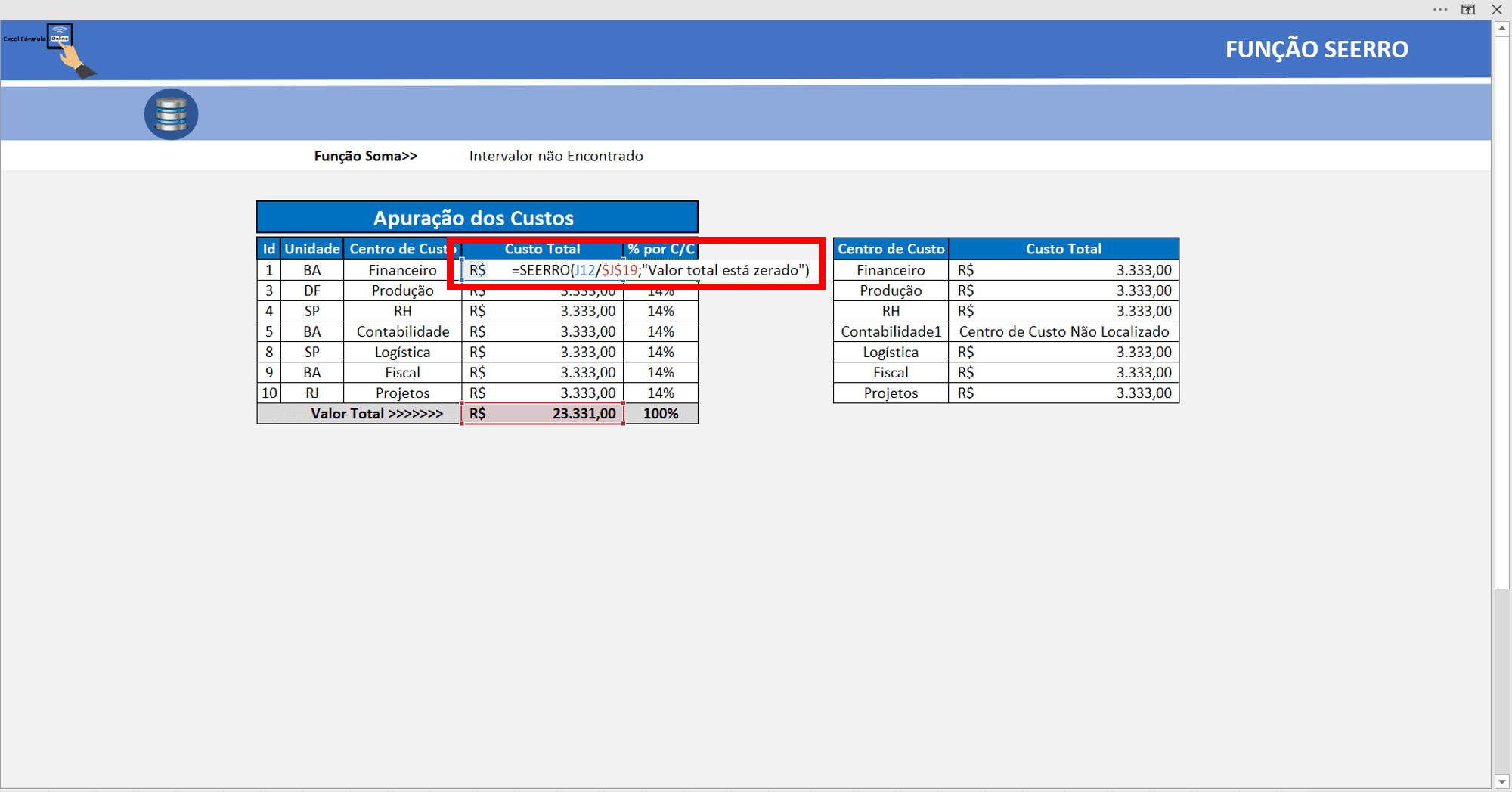
Task: Select 'Financeiro' in the Apuração table
Action: (x=402, y=270)
